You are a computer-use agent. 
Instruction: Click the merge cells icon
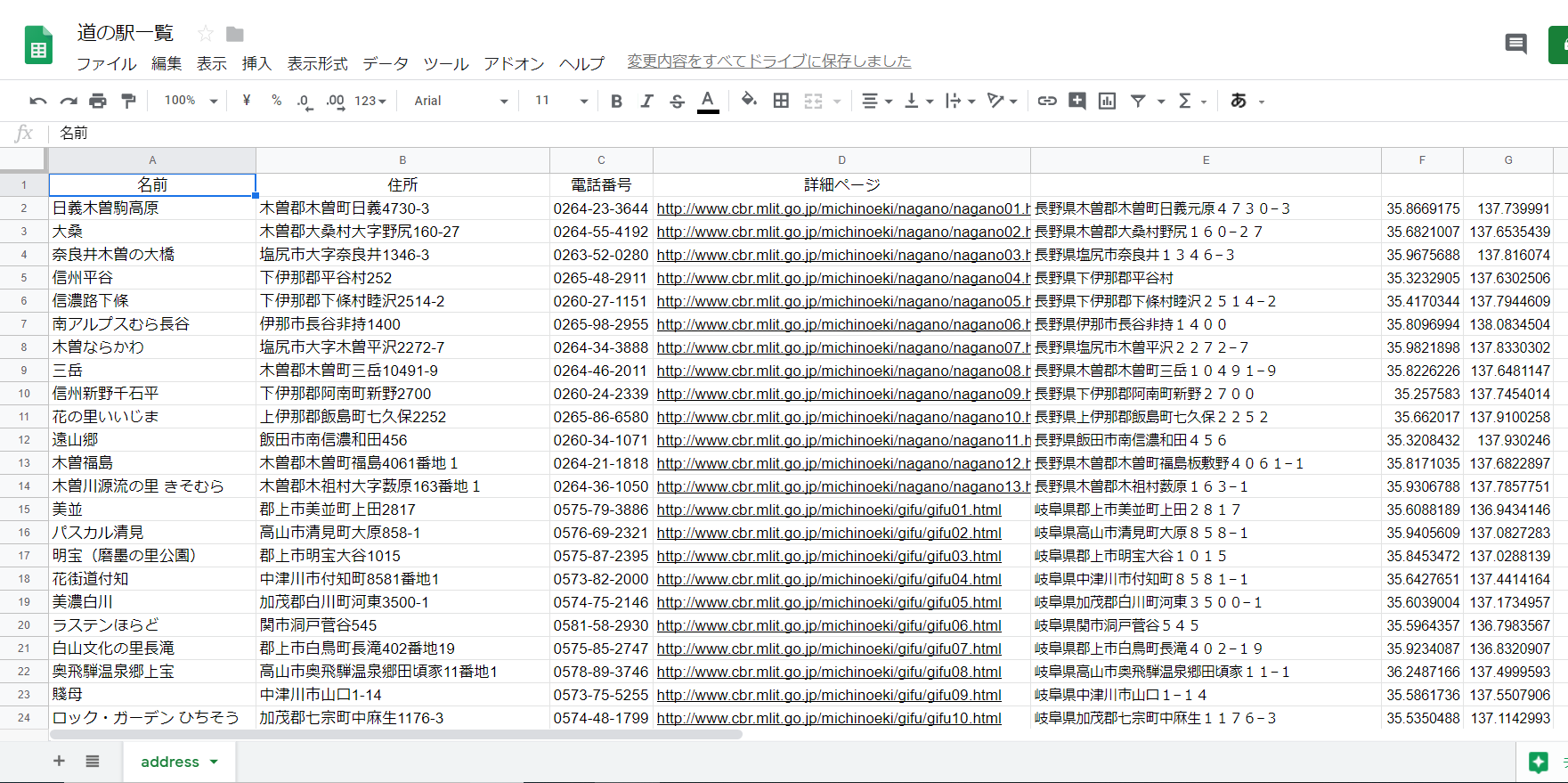pos(813,101)
